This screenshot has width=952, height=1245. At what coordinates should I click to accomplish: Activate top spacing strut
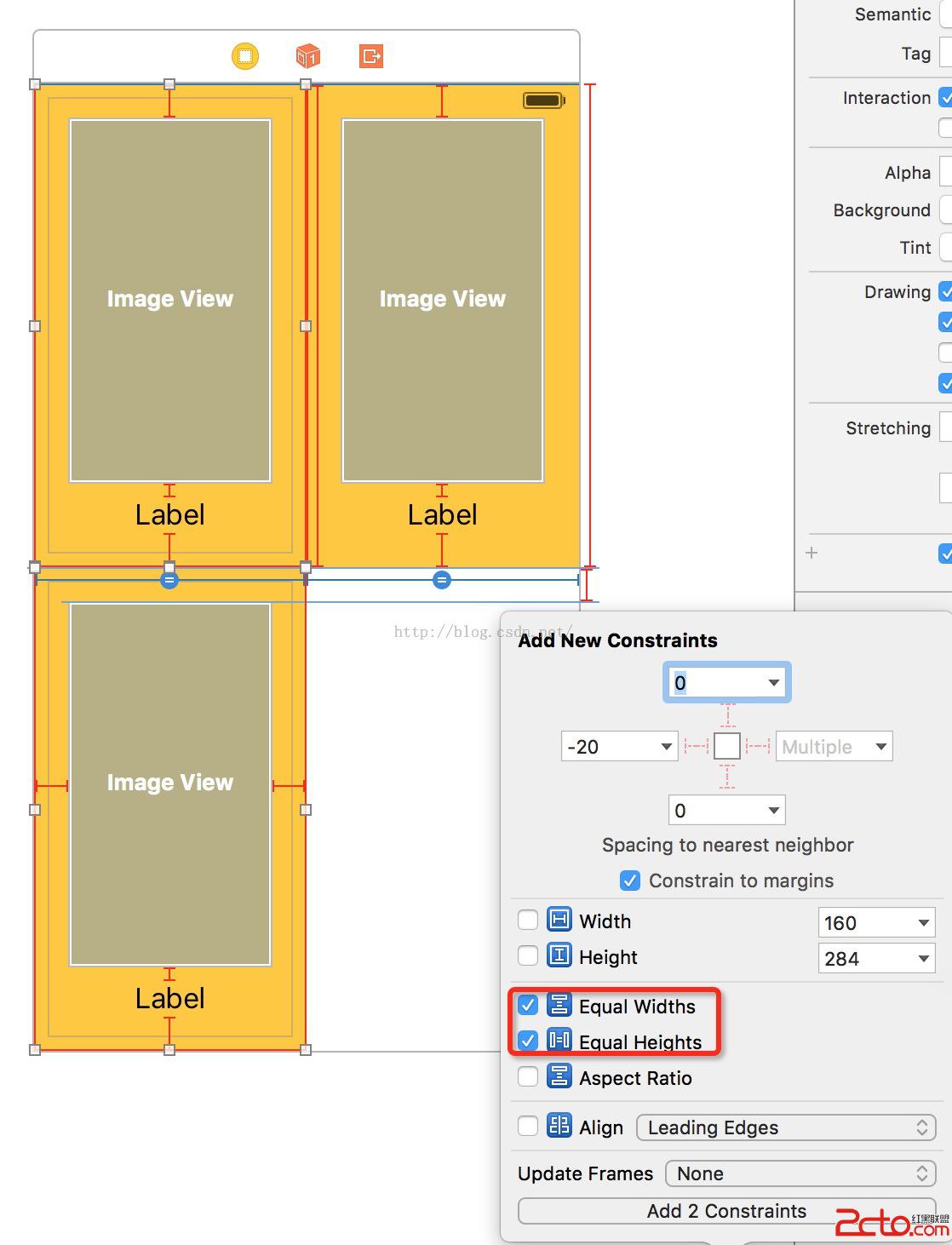(x=726, y=714)
